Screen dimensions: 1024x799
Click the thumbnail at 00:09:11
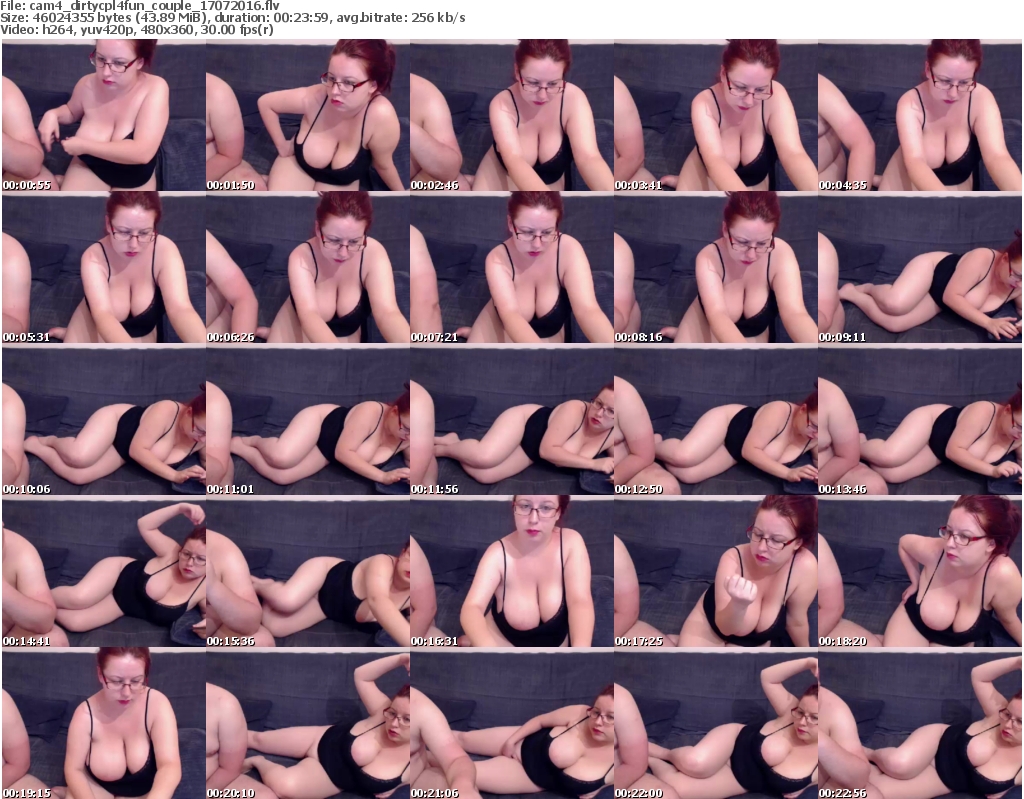pyautogui.click(x=920, y=267)
